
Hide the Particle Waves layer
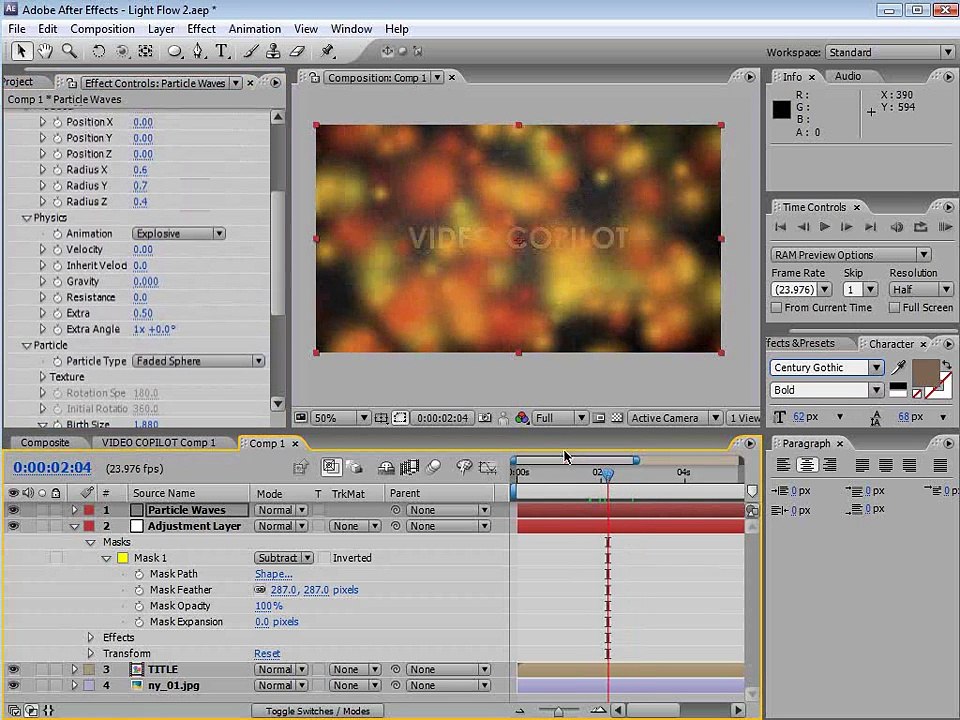coord(13,510)
